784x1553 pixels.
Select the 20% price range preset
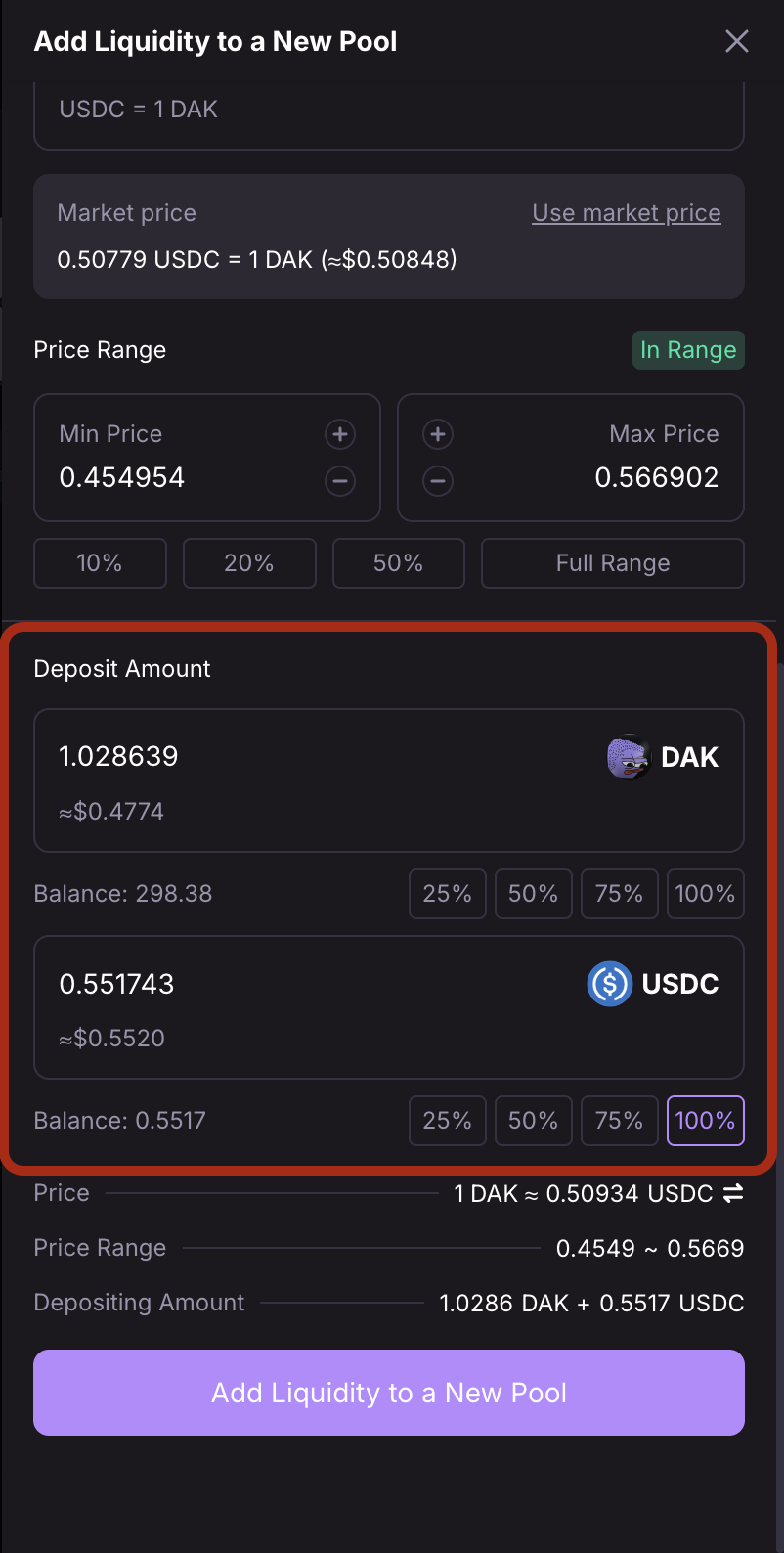(x=249, y=563)
